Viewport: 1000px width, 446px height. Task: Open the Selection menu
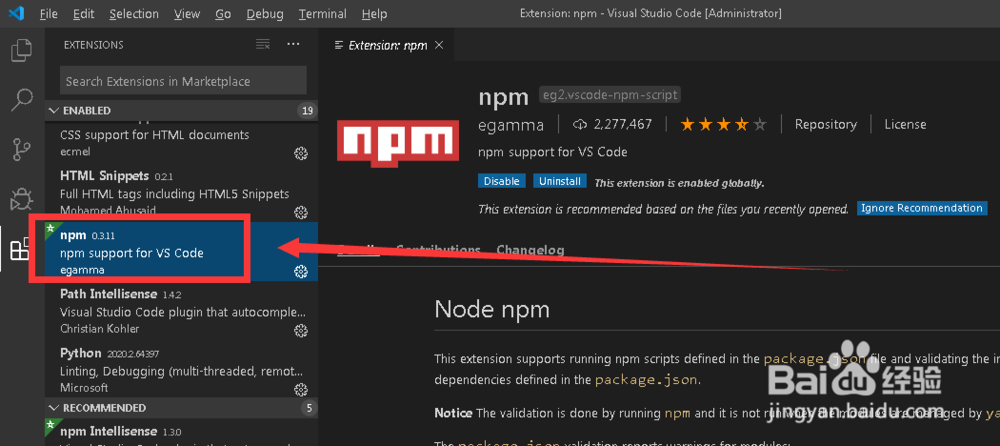133,13
